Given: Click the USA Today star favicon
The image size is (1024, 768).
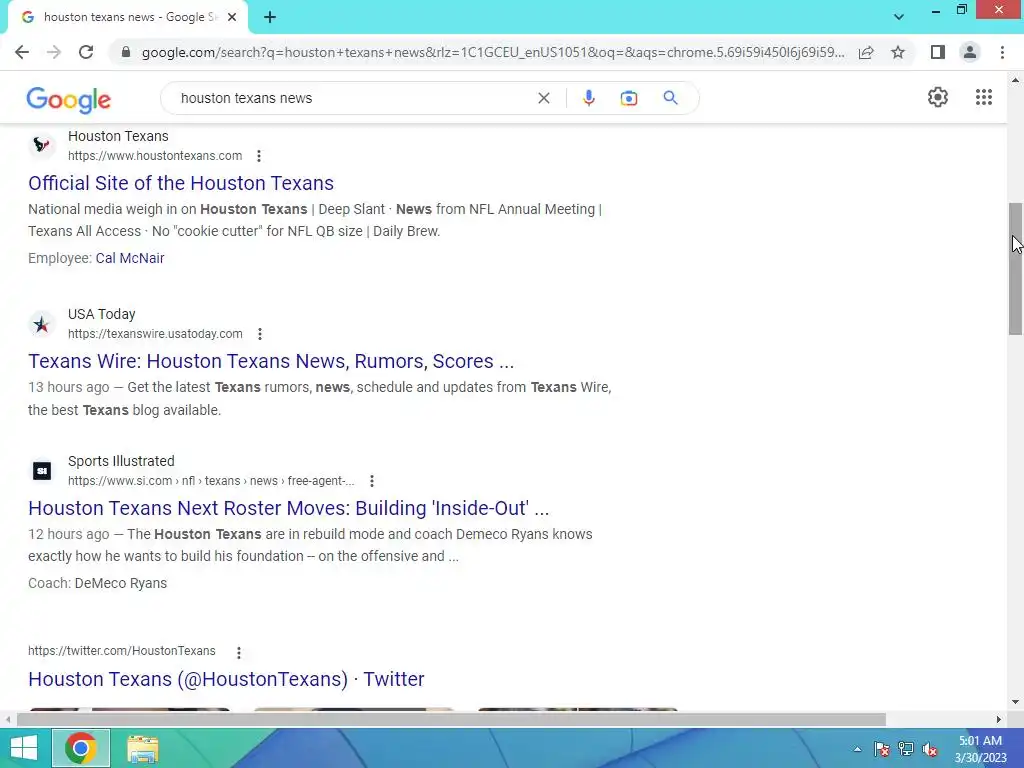Looking at the screenshot, I should (42, 324).
